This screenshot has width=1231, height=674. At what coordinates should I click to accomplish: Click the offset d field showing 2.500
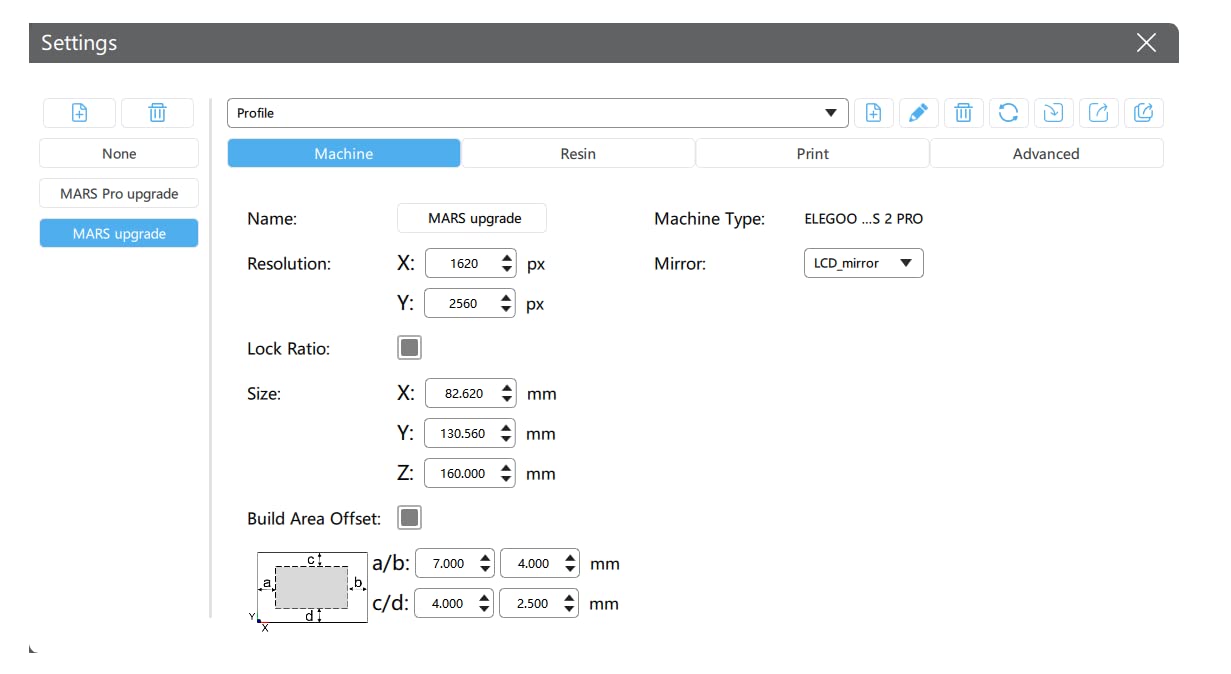(539, 604)
